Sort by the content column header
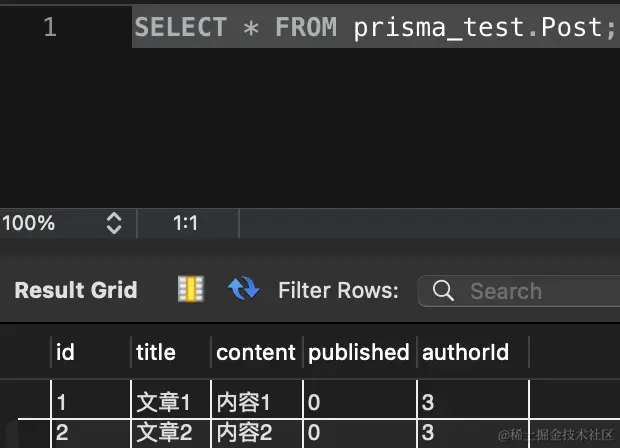 click(257, 352)
